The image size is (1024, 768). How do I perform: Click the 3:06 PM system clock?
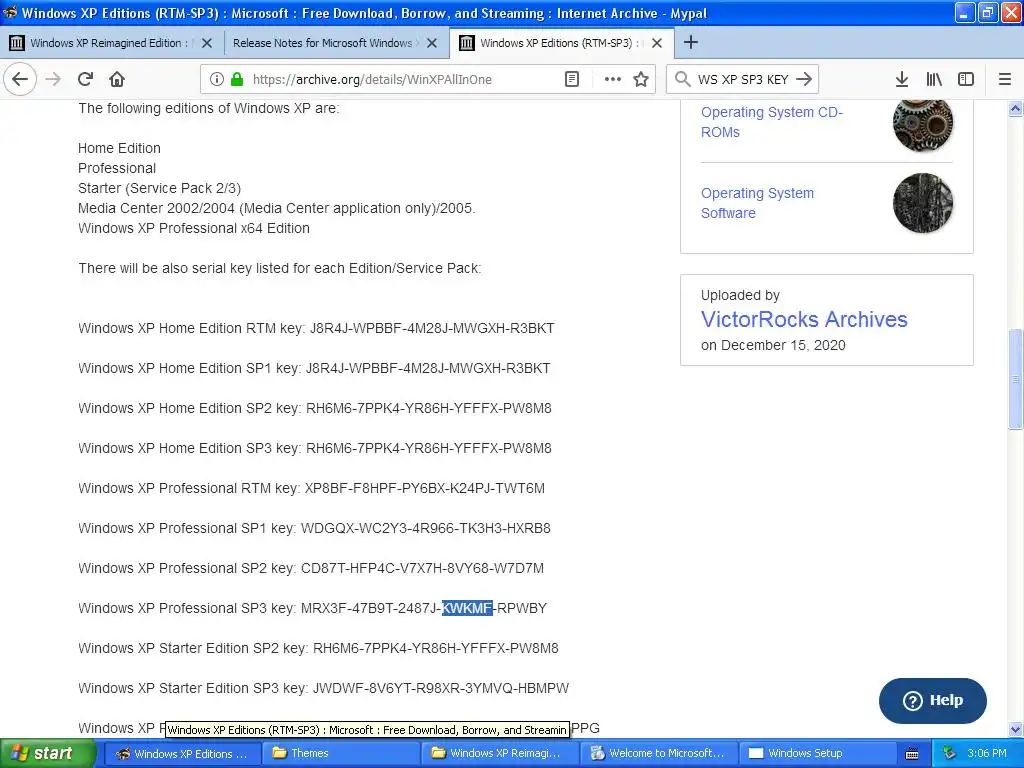click(987, 754)
